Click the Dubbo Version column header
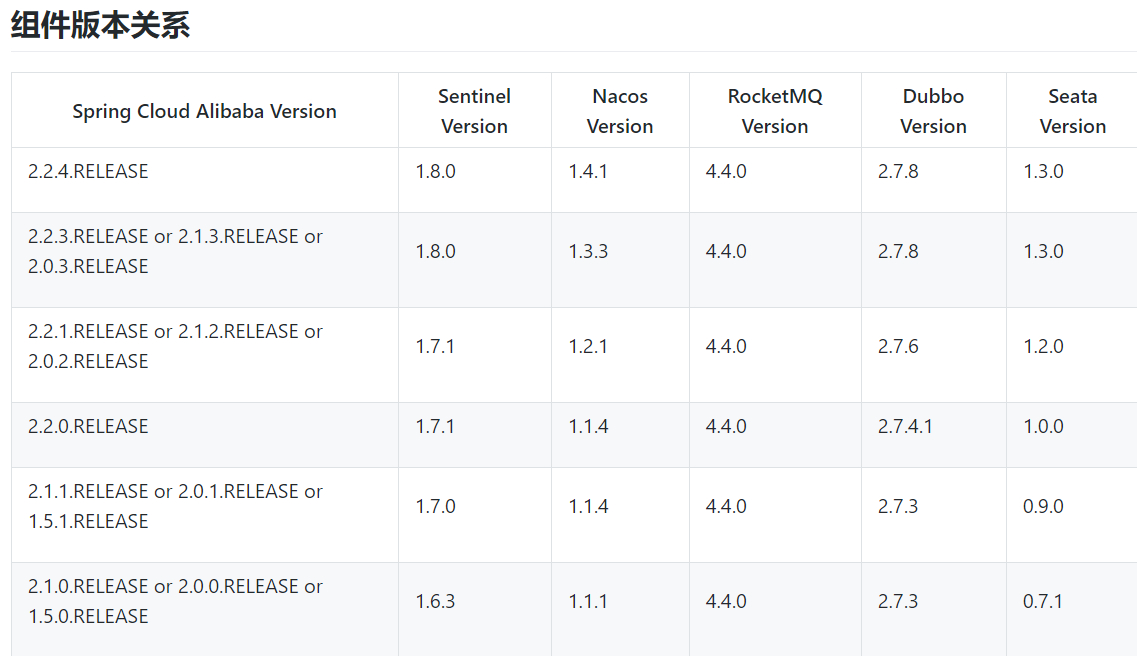 click(x=933, y=111)
